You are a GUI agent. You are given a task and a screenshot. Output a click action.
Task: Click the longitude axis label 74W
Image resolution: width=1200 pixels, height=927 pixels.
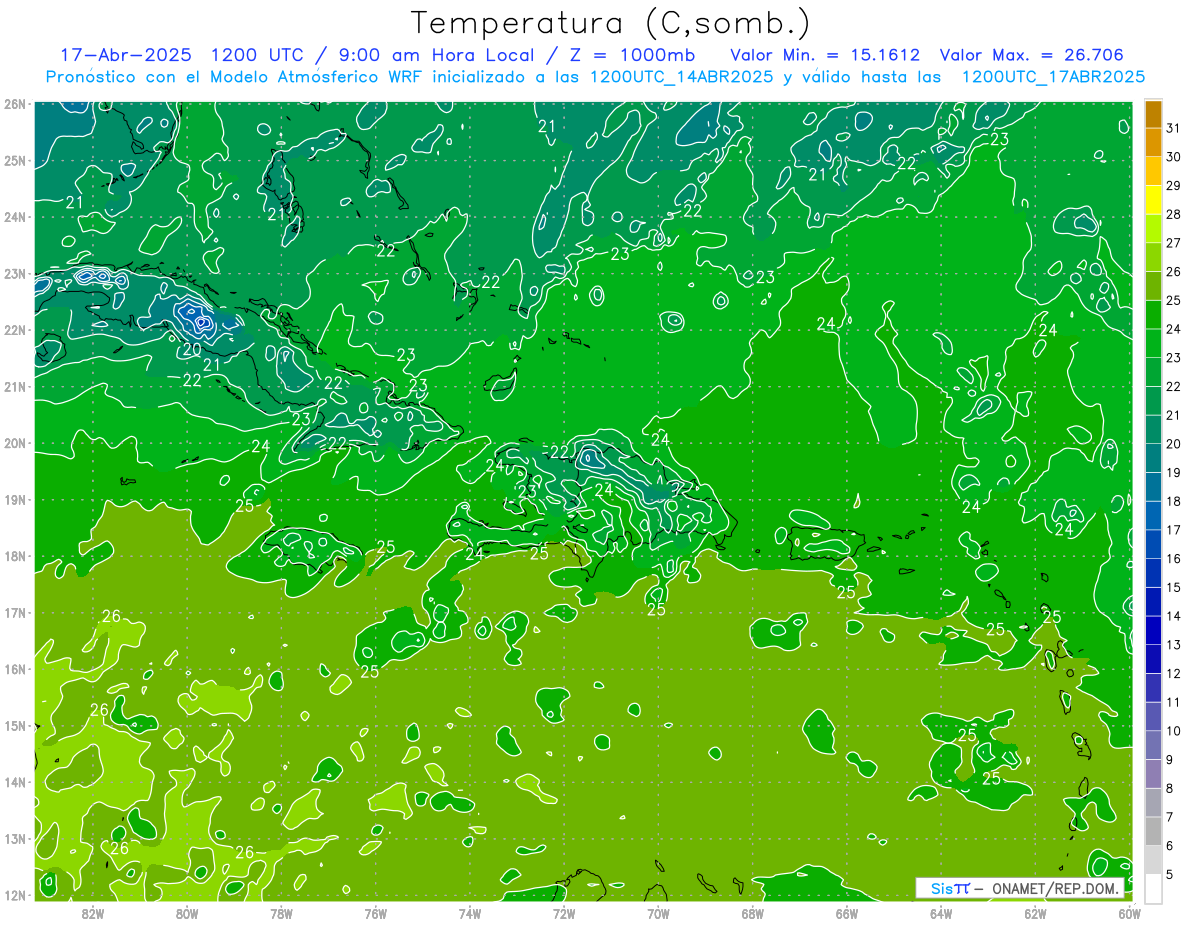pos(470,913)
